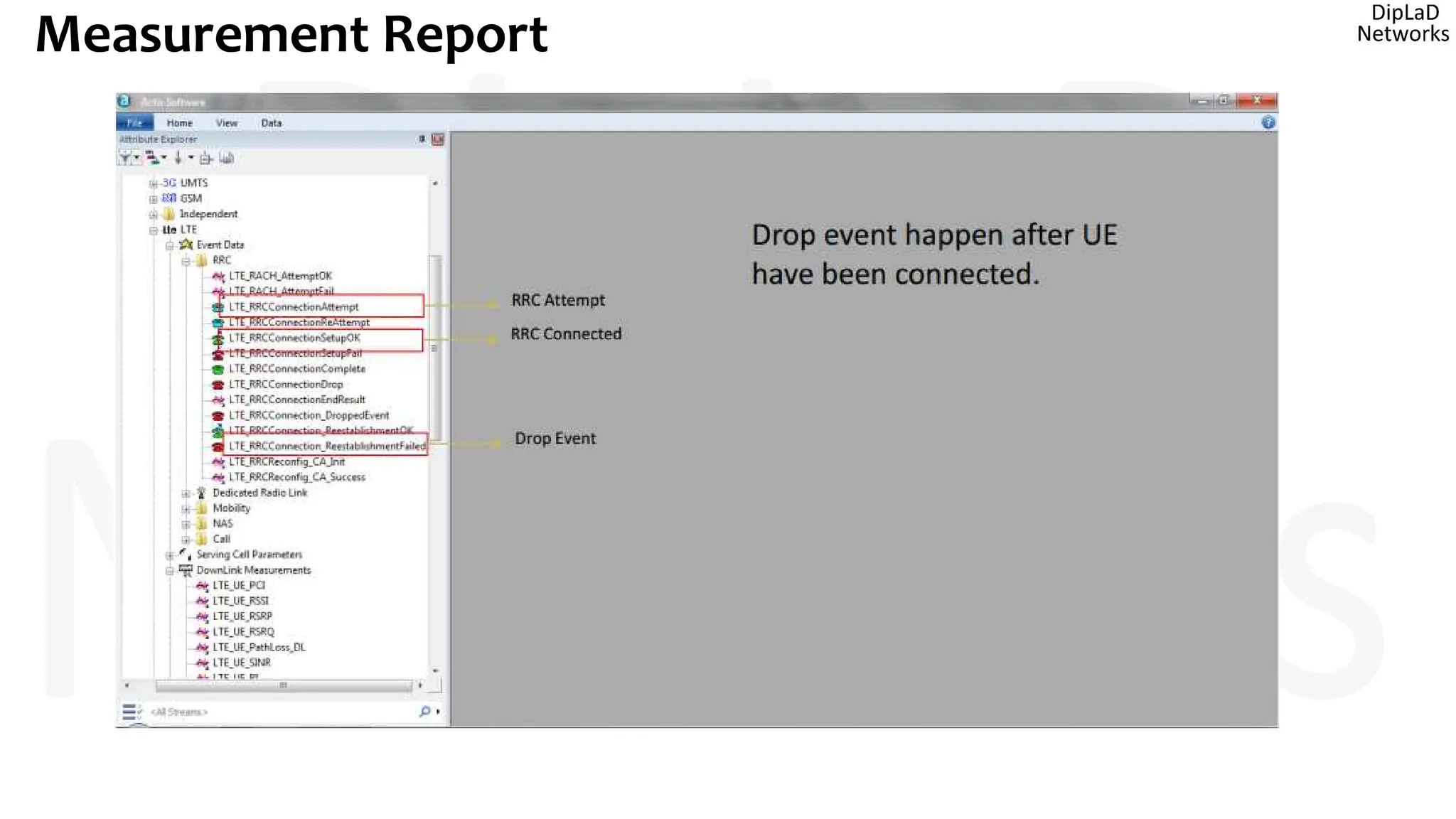Open the tree grouping dropdown arrow
1456x819 pixels.
[x=164, y=157]
